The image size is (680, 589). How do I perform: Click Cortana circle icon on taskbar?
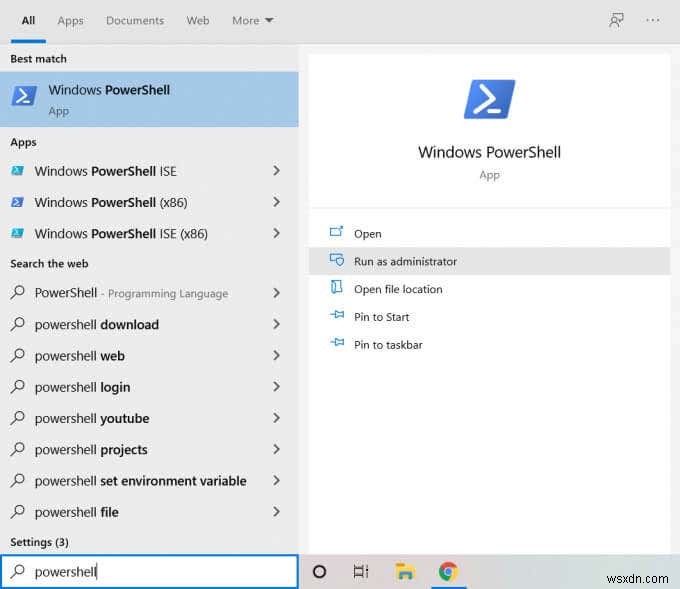click(x=319, y=572)
